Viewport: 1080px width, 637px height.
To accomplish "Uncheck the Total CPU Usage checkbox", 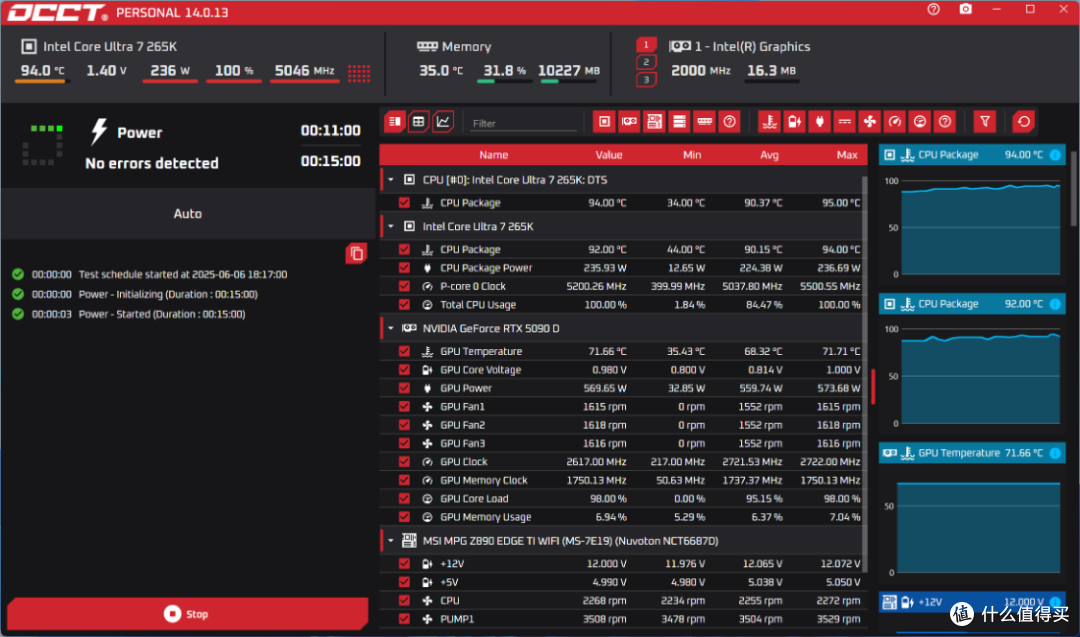I will click(404, 304).
